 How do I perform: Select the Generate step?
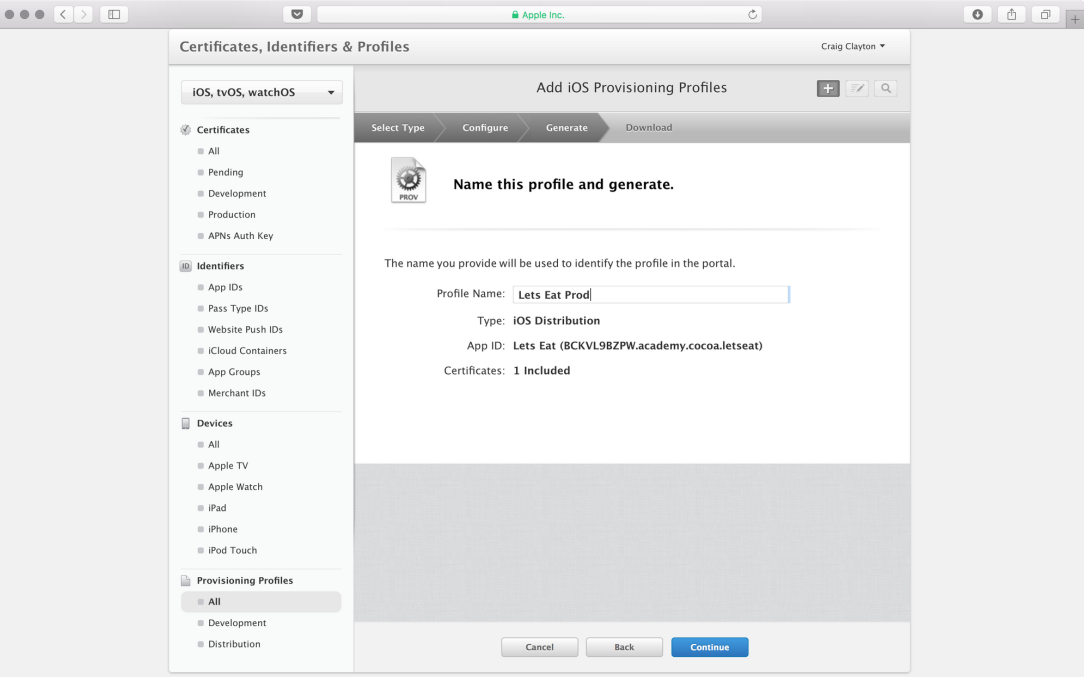click(567, 128)
